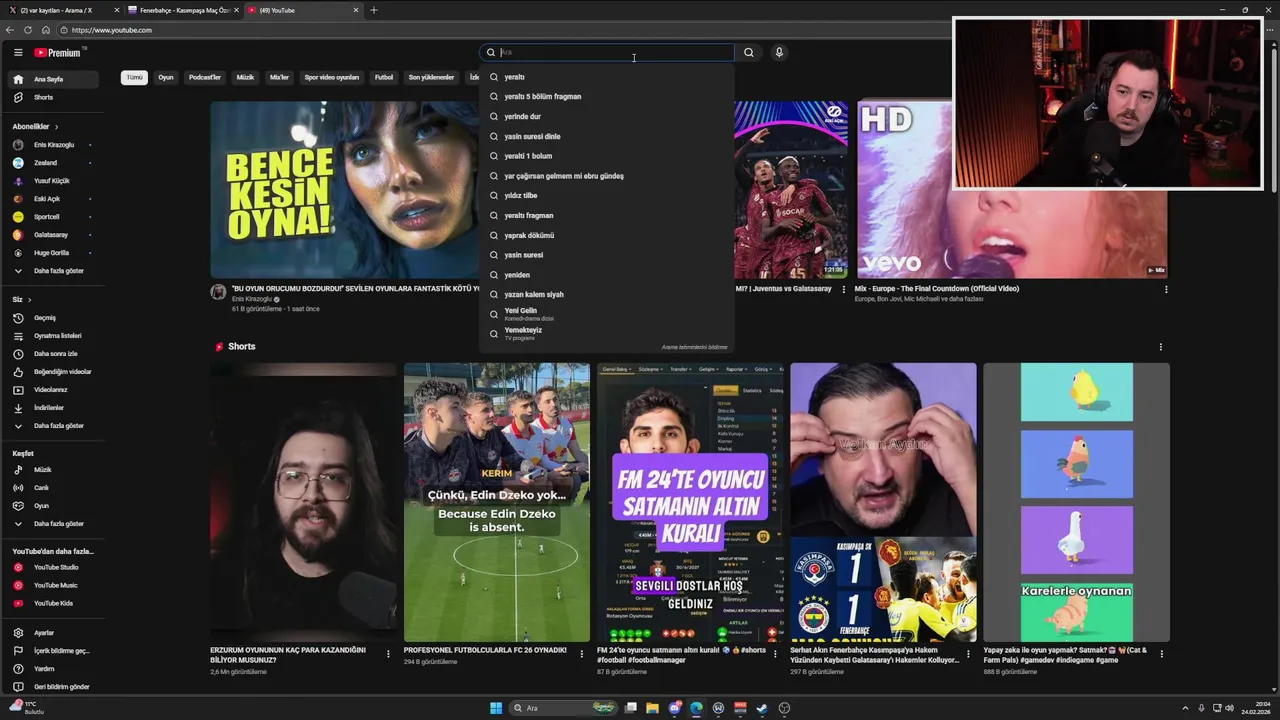The height and width of the screenshot is (720, 1280).
Task: Select Son yüklenenler filter chip
Action: 431,77
